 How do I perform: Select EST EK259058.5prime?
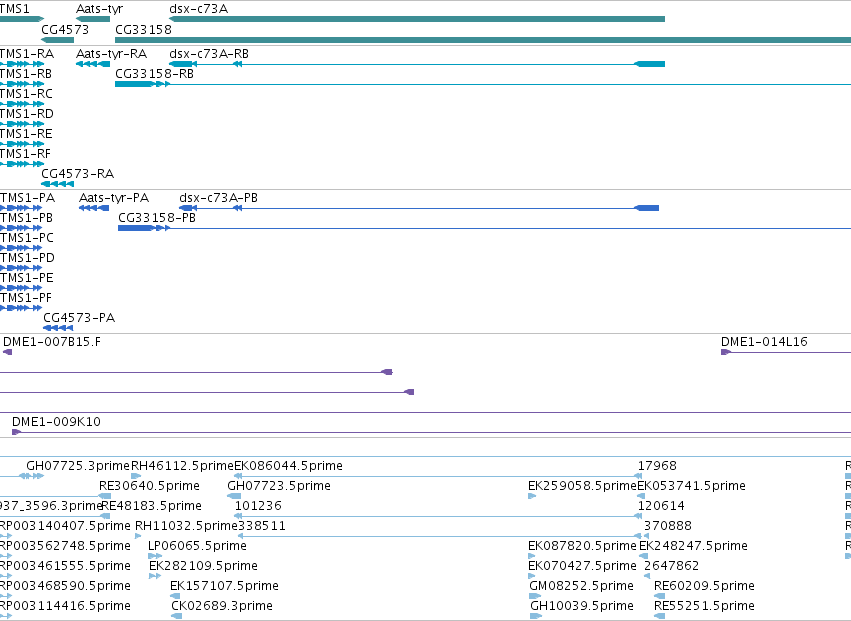[x=582, y=486]
